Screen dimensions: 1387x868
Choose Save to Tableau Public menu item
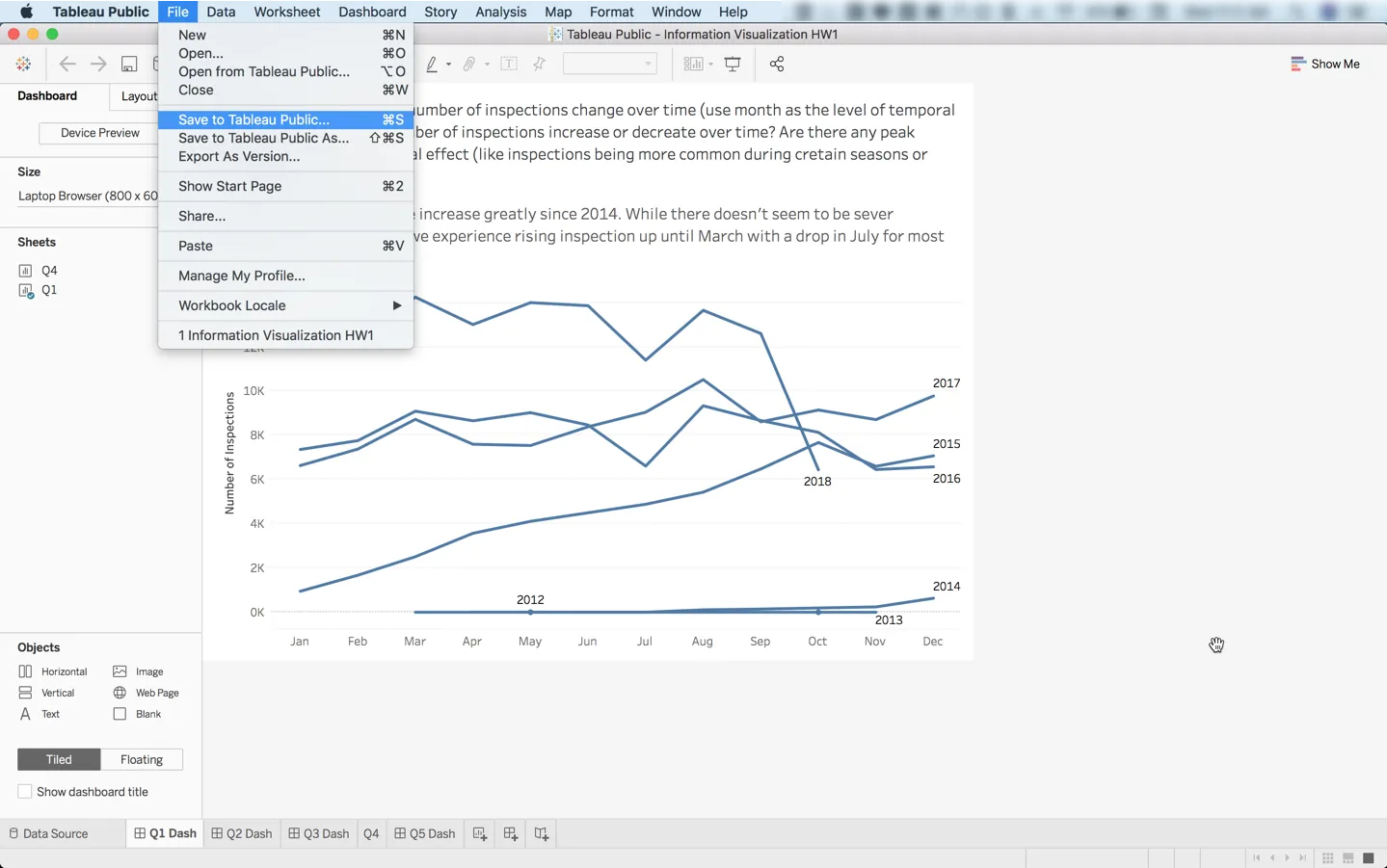pyautogui.click(x=285, y=119)
